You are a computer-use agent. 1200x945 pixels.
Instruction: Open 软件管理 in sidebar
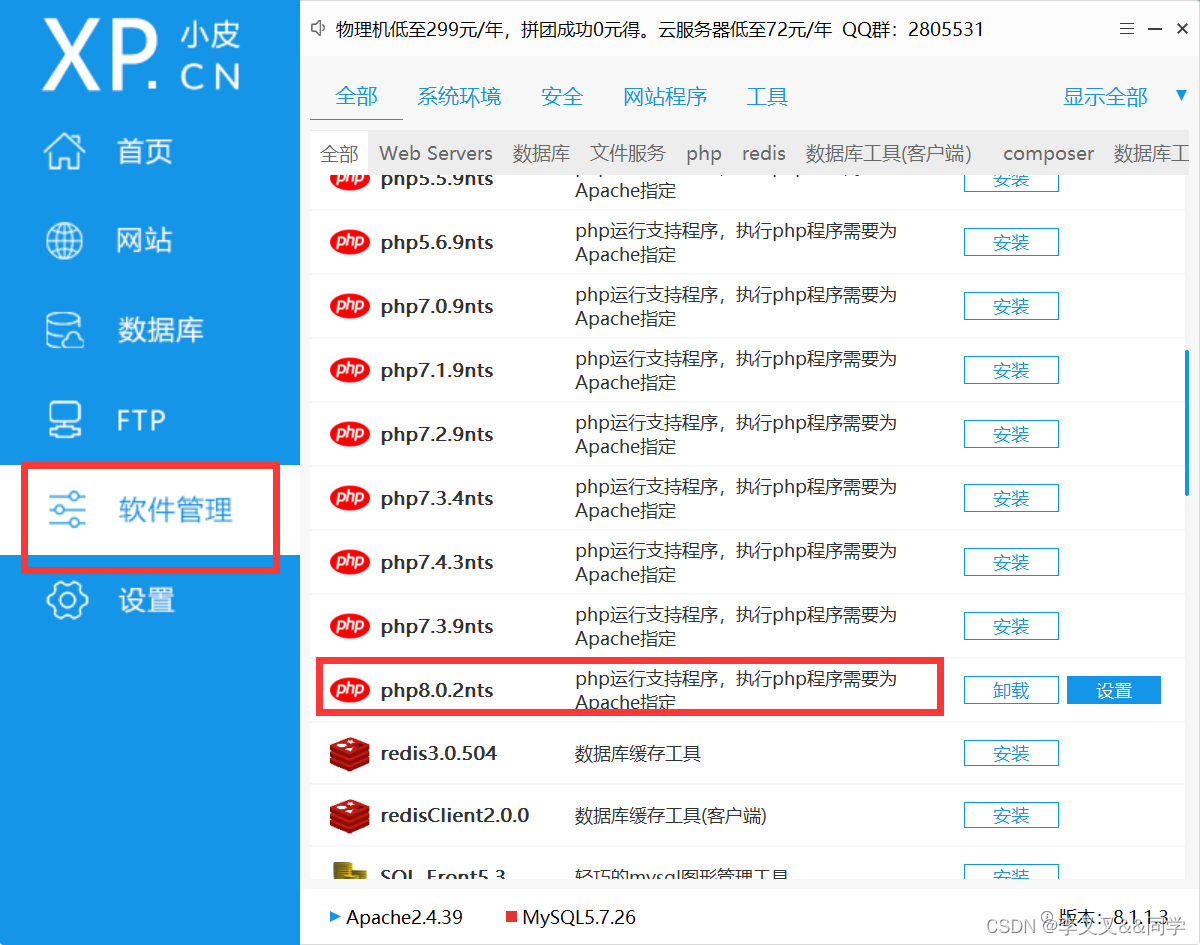(x=175, y=510)
